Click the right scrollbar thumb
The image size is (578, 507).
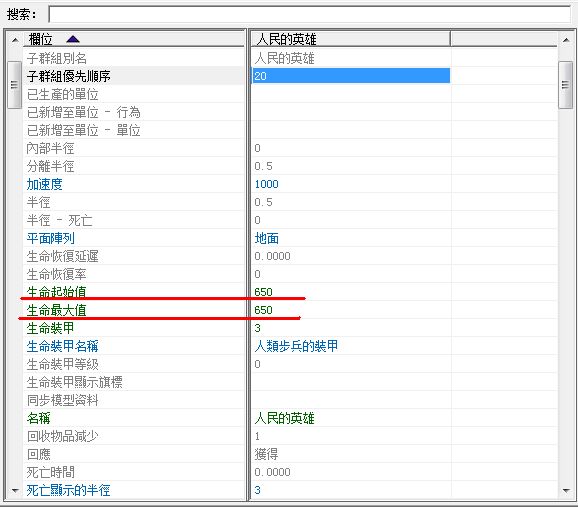(565, 85)
